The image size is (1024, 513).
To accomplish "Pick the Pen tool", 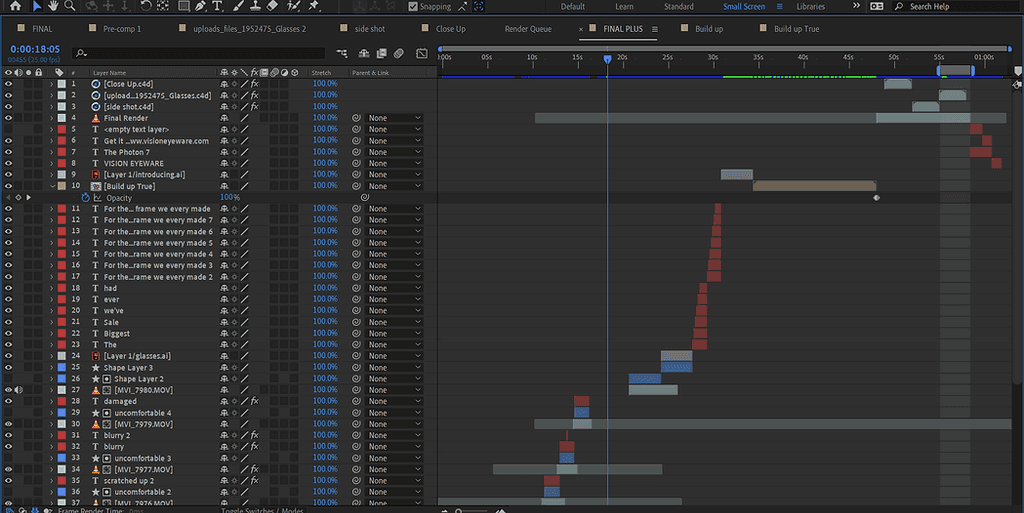I will point(198,6).
